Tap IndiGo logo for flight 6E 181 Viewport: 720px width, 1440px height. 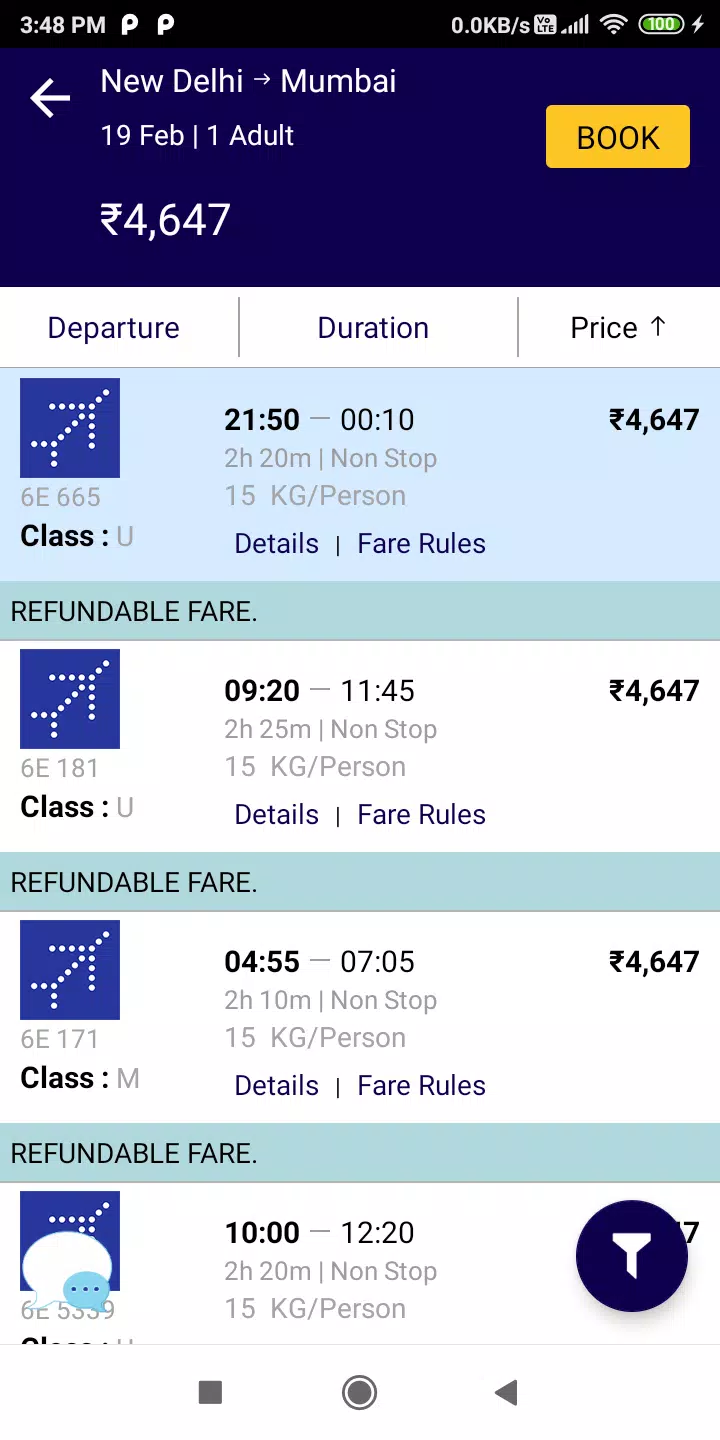coord(70,698)
